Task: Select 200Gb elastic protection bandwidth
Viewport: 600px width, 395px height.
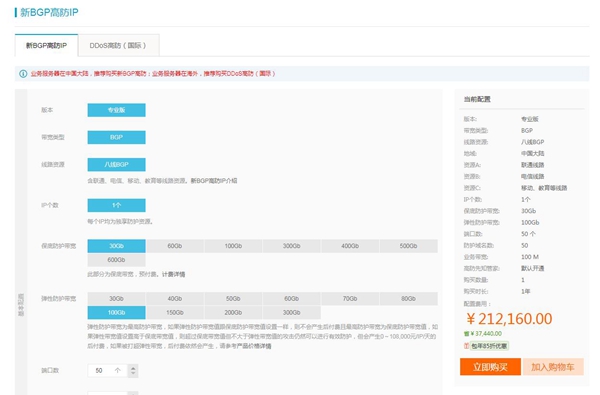Action: [233, 313]
